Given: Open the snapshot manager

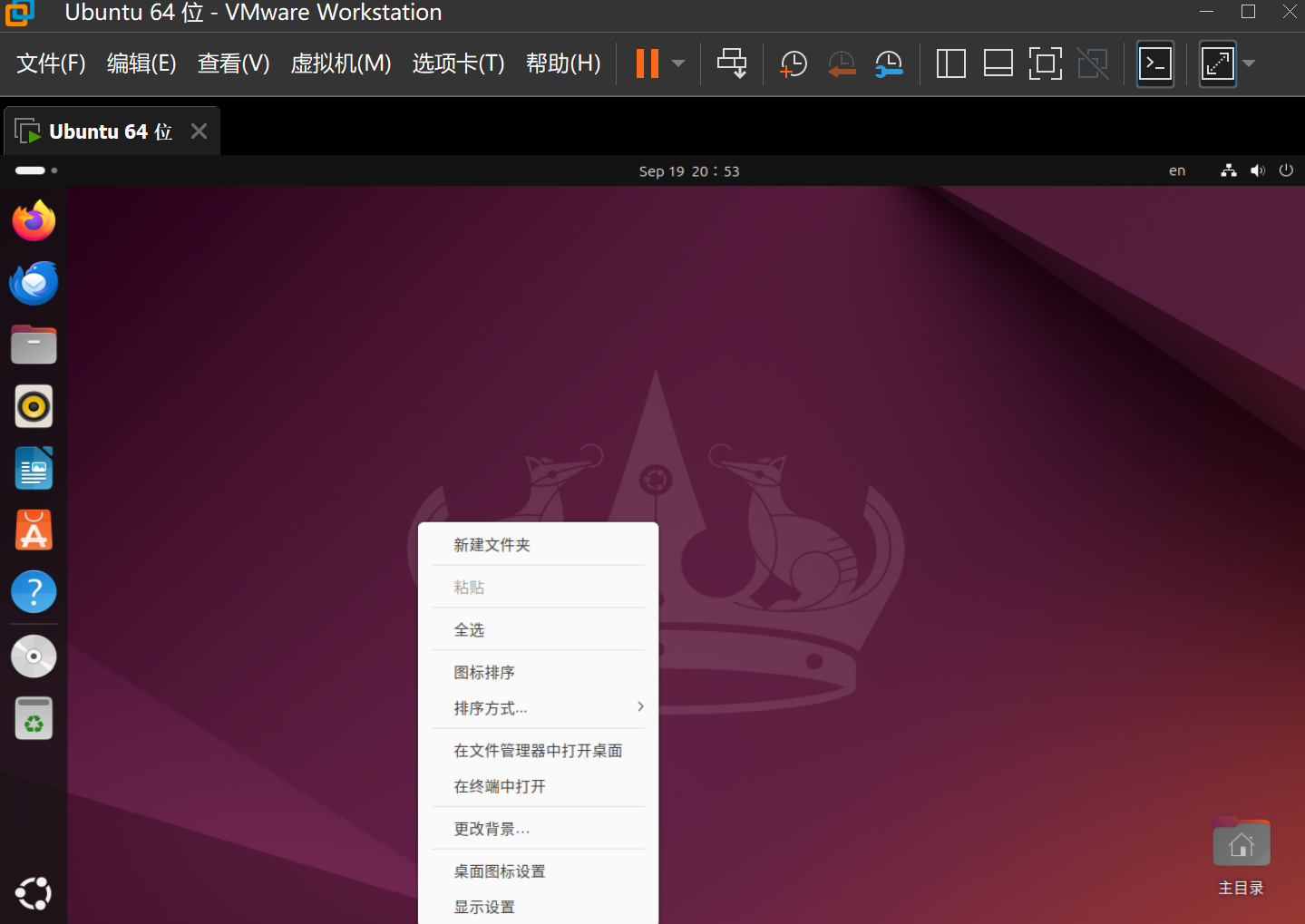Looking at the screenshot, I should pyautogui.click(x=889, y=63).
